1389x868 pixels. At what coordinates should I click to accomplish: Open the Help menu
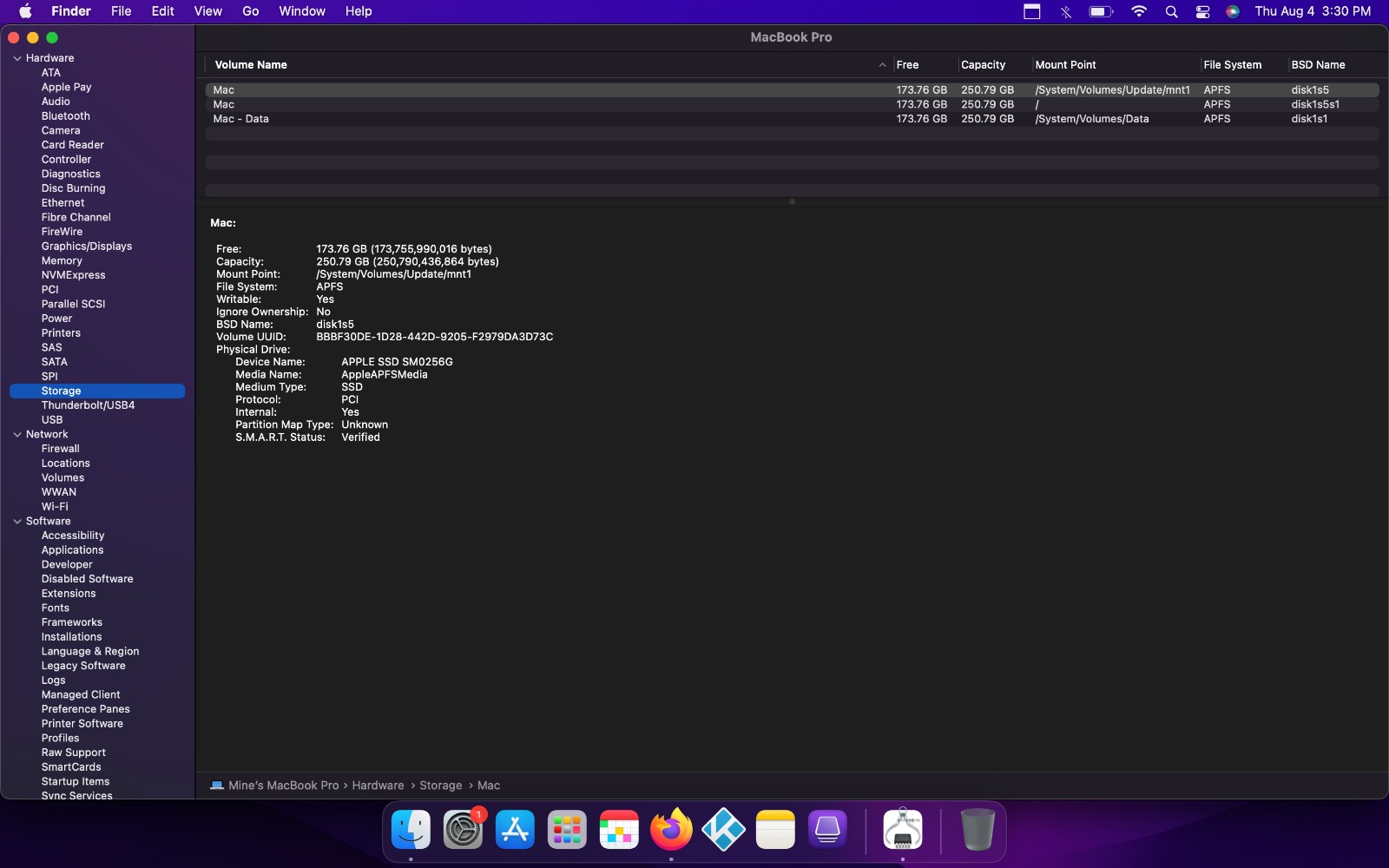[359, 11]
